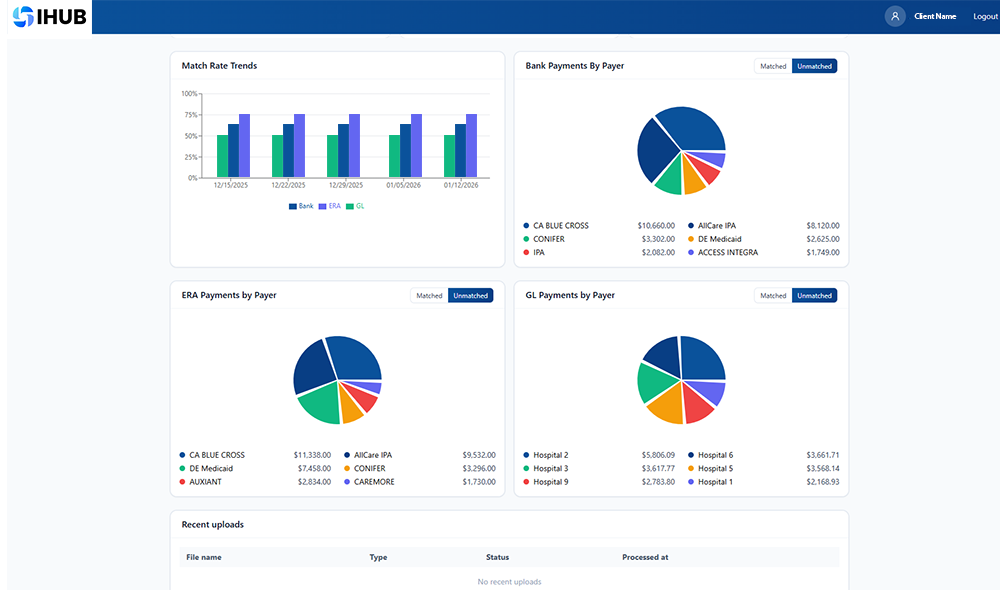Click the IHUB logo icon

(x=23, y=17)
